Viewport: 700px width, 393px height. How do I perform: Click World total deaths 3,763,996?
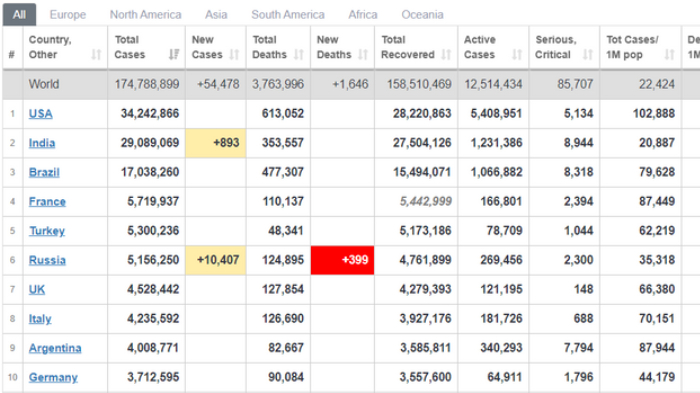(278, 84)
